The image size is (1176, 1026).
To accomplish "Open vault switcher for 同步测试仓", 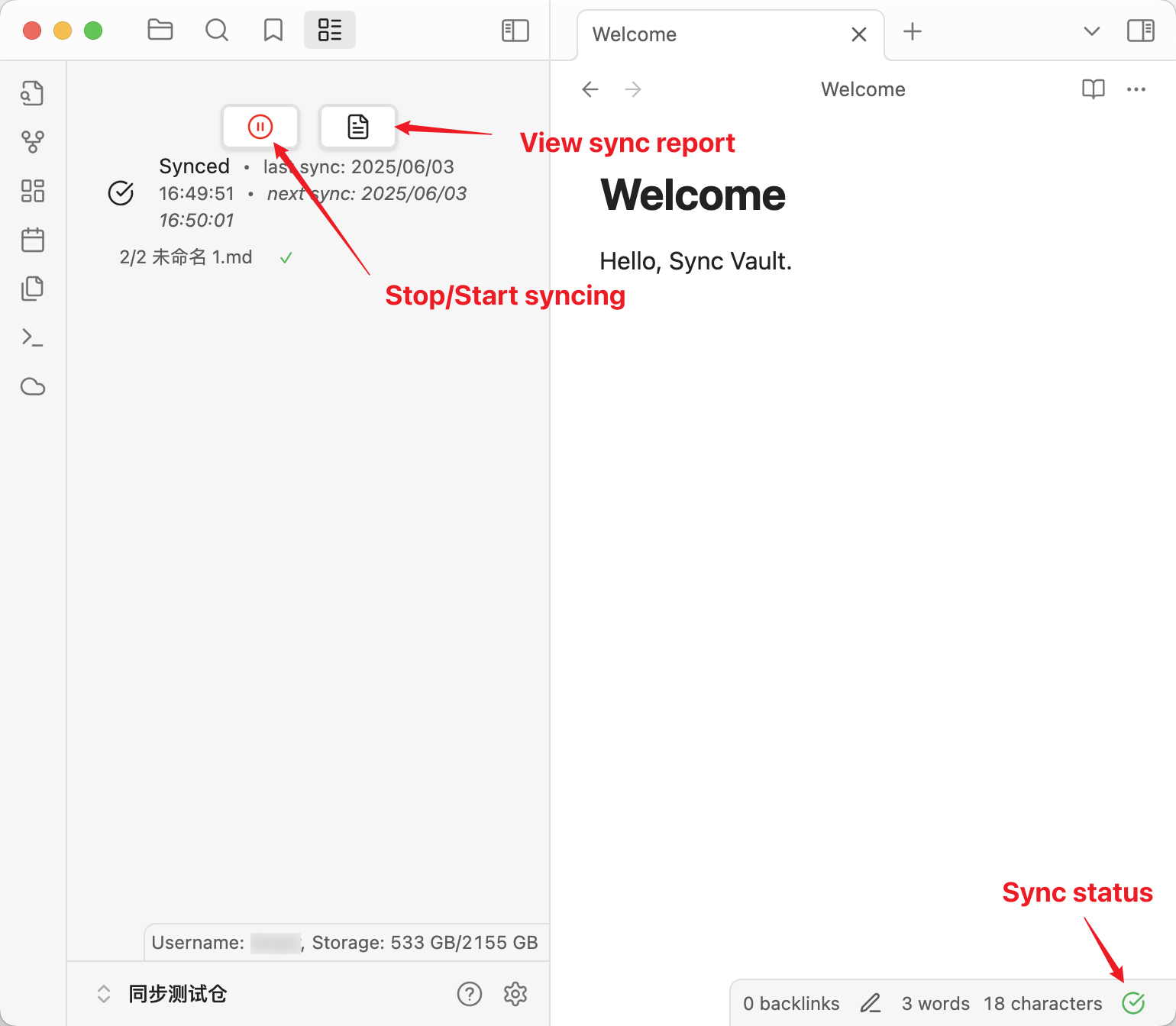I will pos(177,993).
